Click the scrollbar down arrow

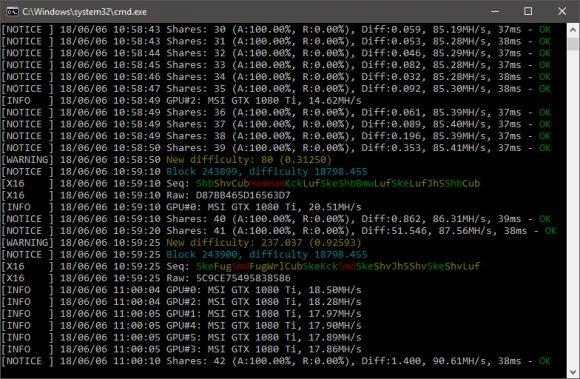pos(573,372)
